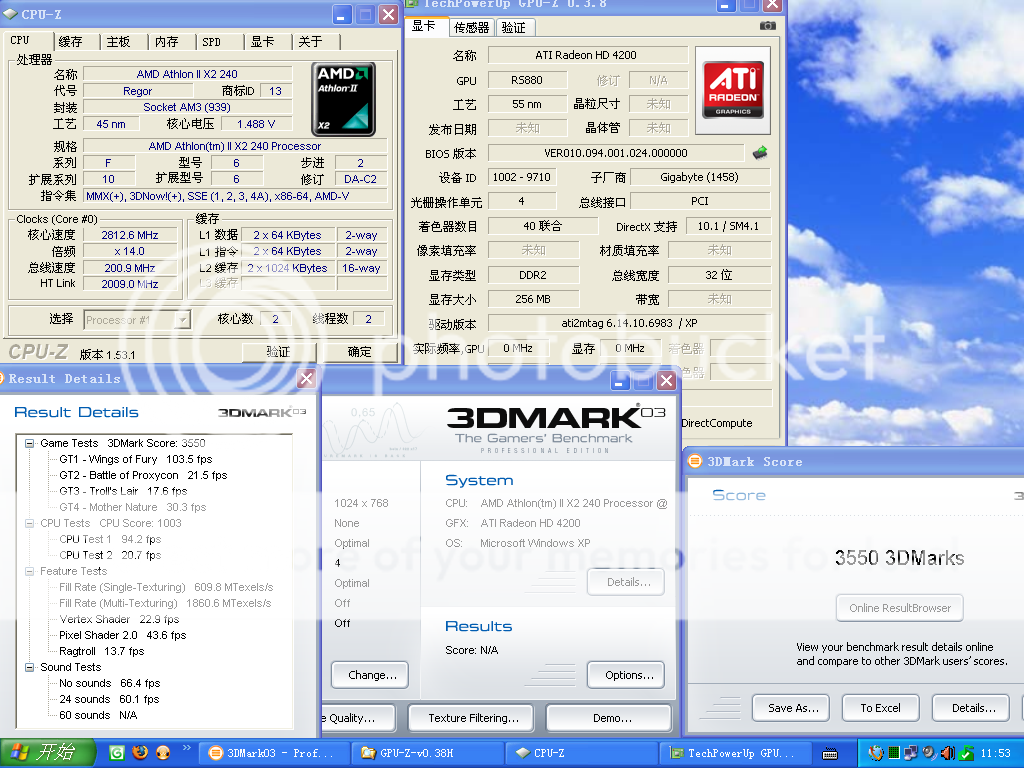1024x768 pixels.
Task: Switch to TechPowerUp GPU-Z taskbar button
Action: tap(734, 753)
